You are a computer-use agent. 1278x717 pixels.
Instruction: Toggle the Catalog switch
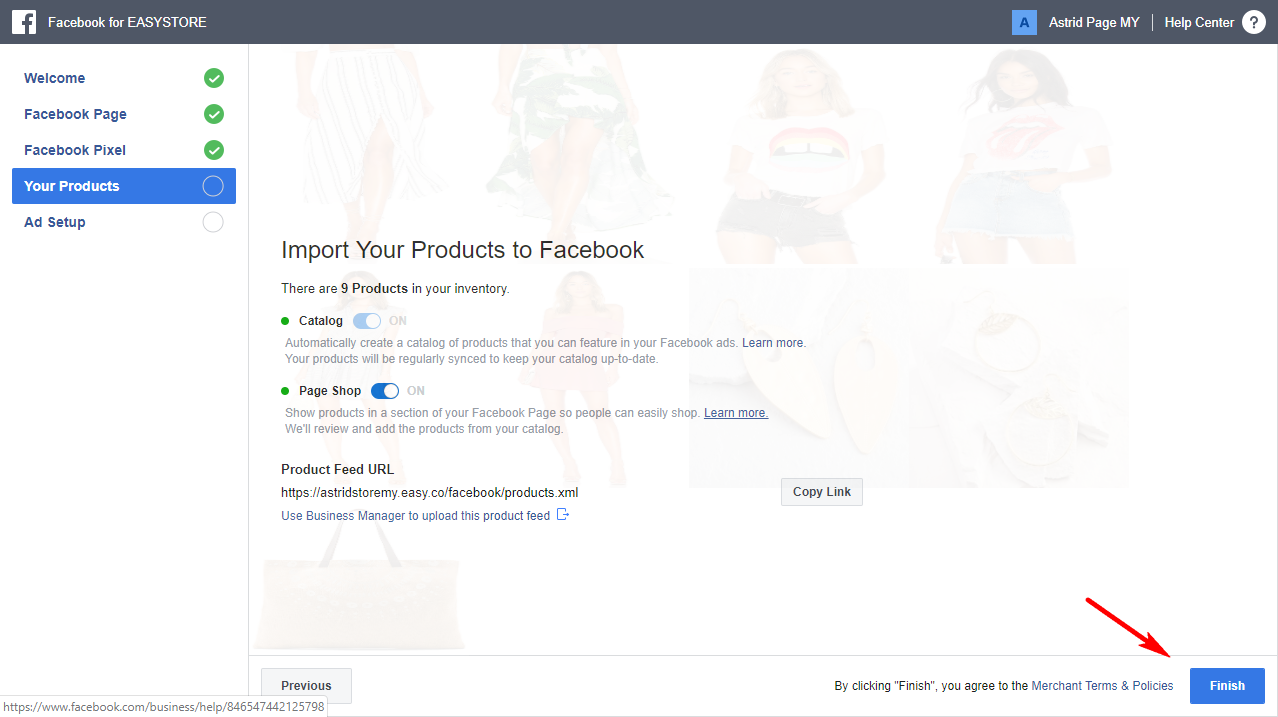(x=367, y=321)
